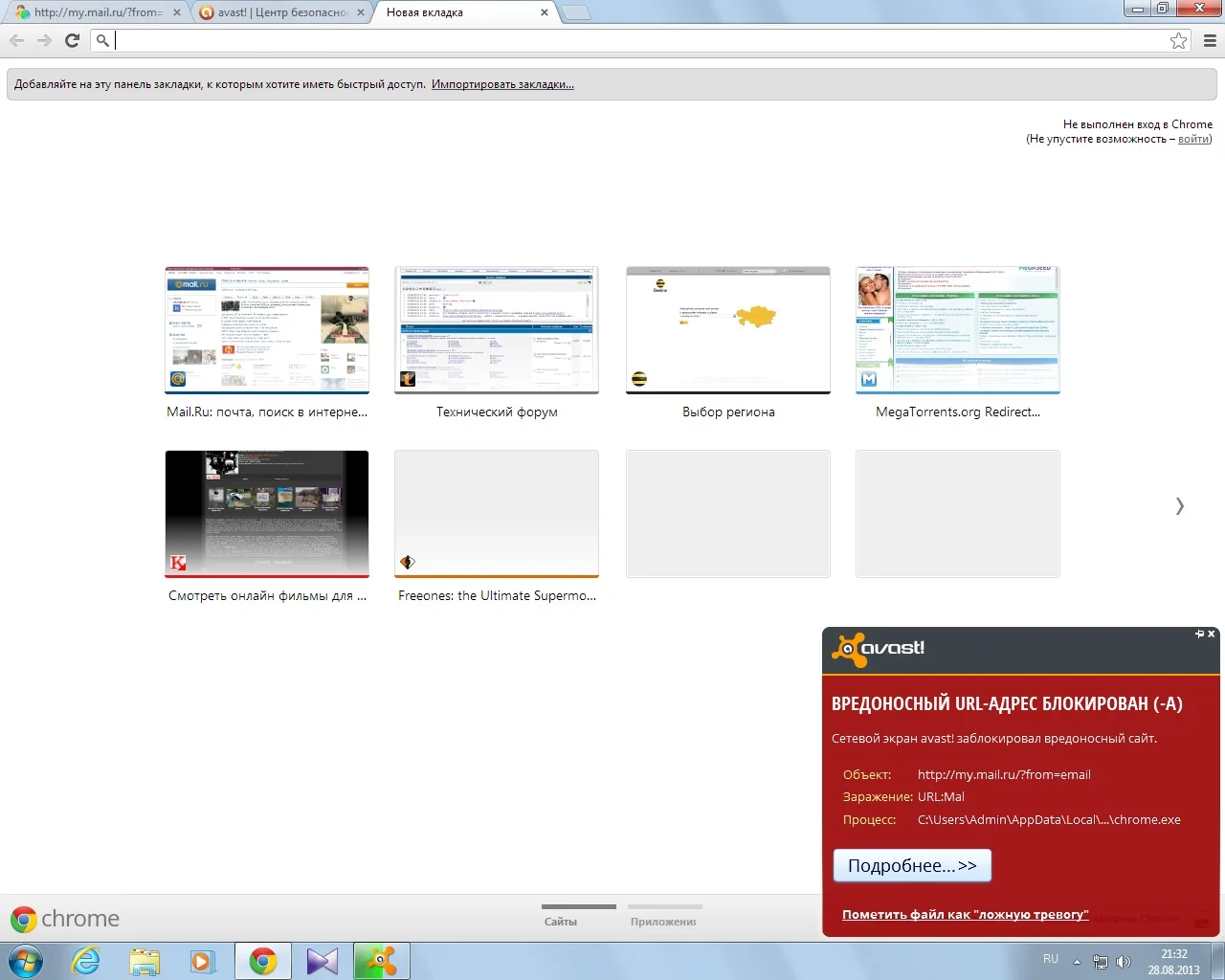Click the magnifier icon in the address bar

coord(102,40)
